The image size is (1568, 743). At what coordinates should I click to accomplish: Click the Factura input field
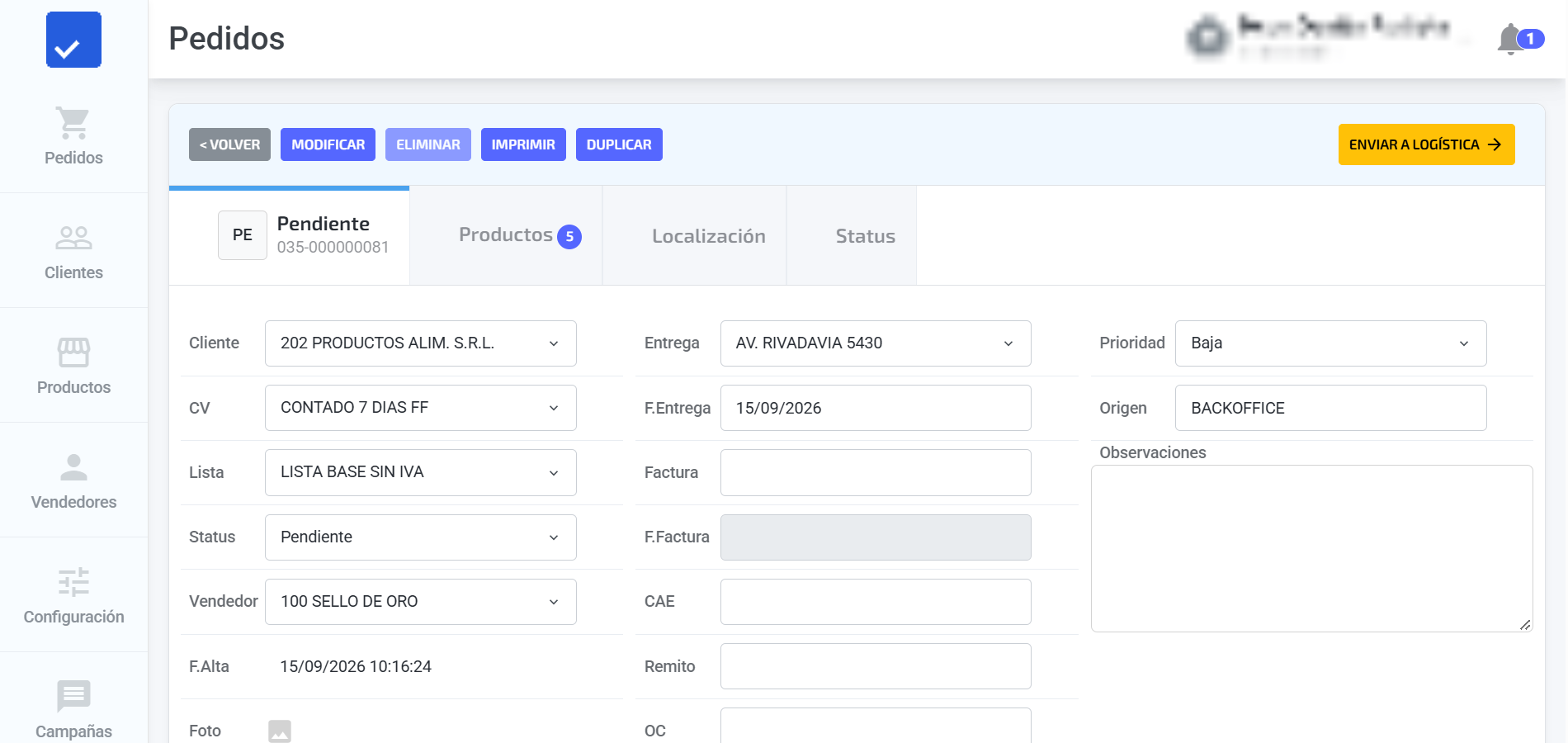coord(876,472)
